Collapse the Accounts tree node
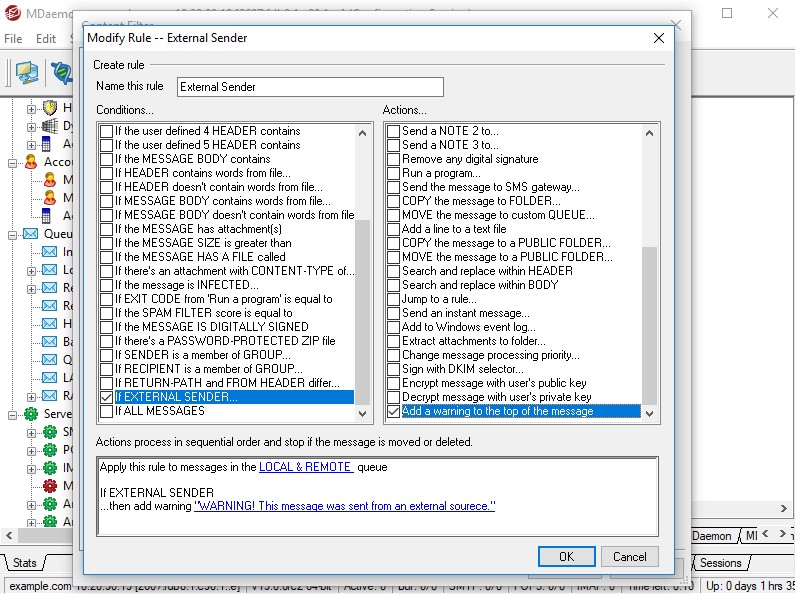The width and height of the screenshot is (795, 594). pos(12,163)
